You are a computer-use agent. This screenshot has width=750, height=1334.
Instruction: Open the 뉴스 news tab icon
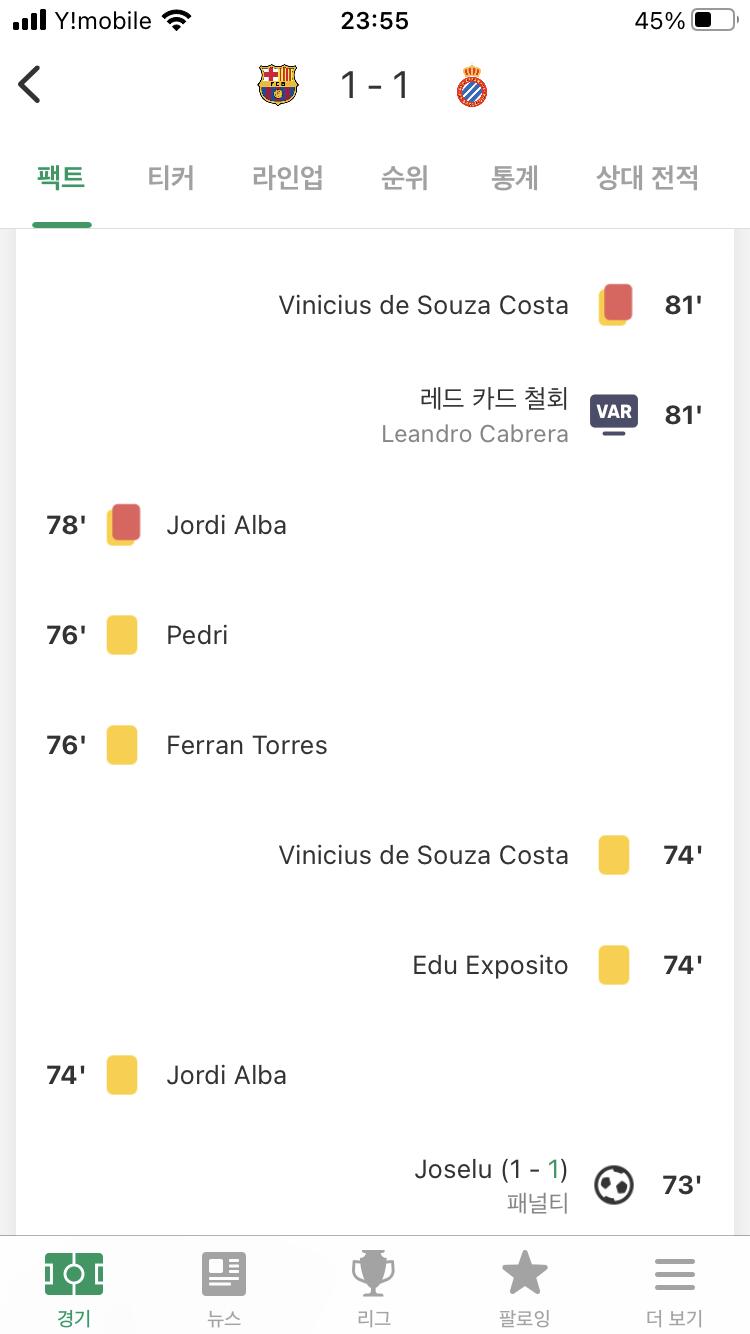[224, 1288]
